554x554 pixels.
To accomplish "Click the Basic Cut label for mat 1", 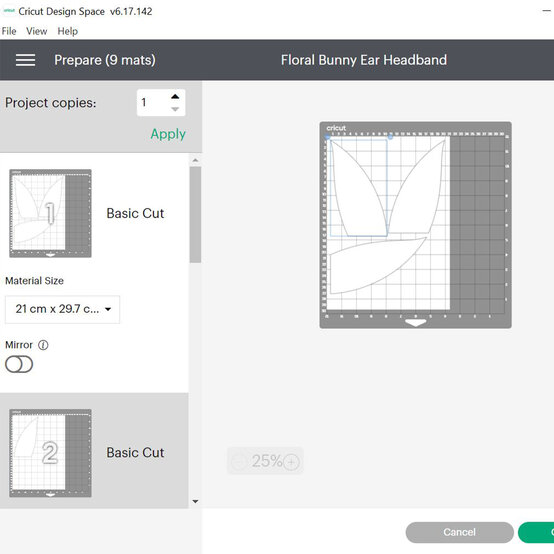I will [135, 213].
